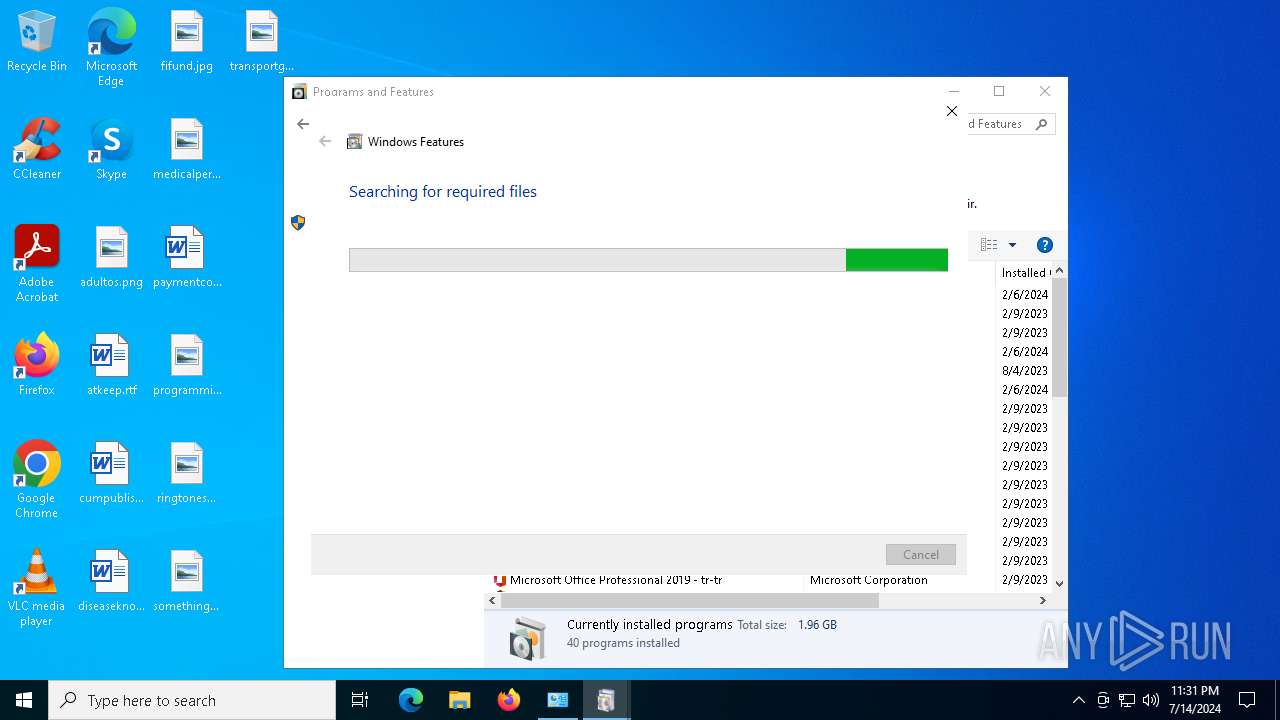
Task: Open Firefox desktop shortcut
Action: tap(37, 366)
